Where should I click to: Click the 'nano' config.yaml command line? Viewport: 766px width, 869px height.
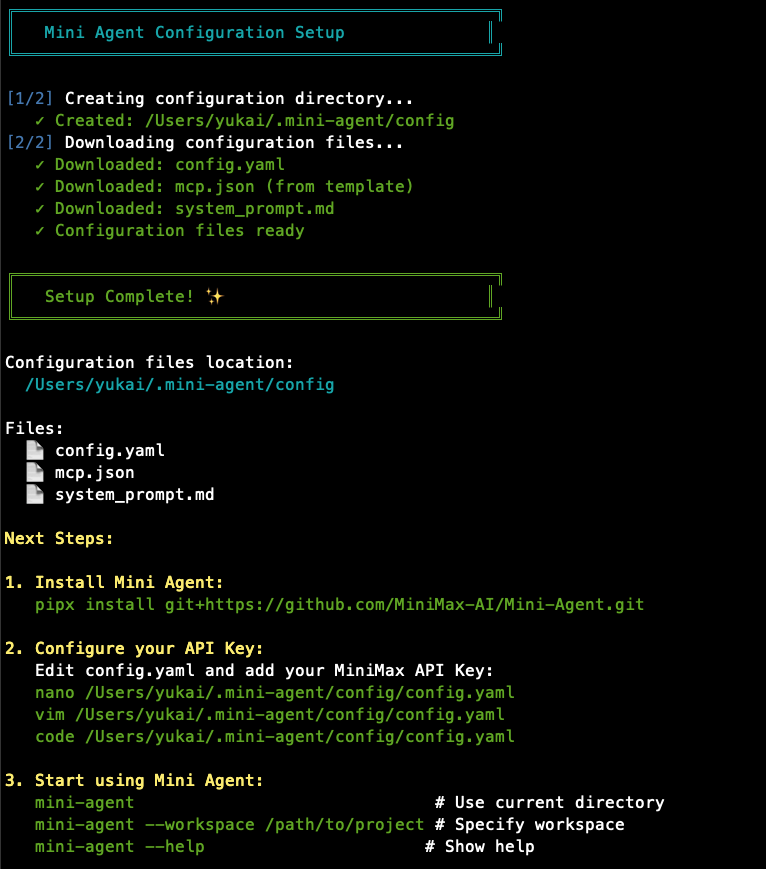[275, 692]
